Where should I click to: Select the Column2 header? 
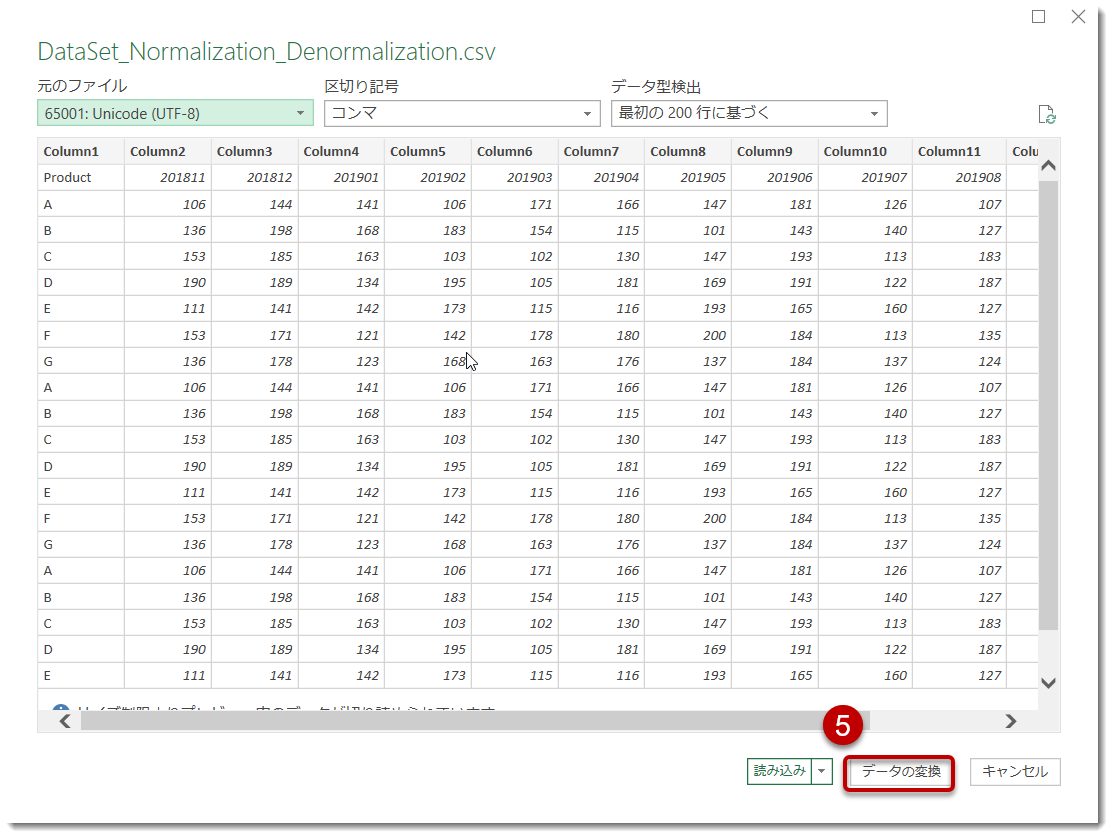(x=168, y=152)
